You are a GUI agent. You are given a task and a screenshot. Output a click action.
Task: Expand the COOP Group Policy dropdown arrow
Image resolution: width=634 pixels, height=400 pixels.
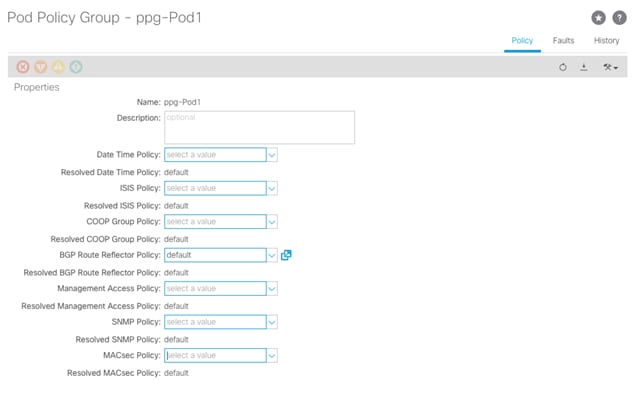[x=272, y=222]
